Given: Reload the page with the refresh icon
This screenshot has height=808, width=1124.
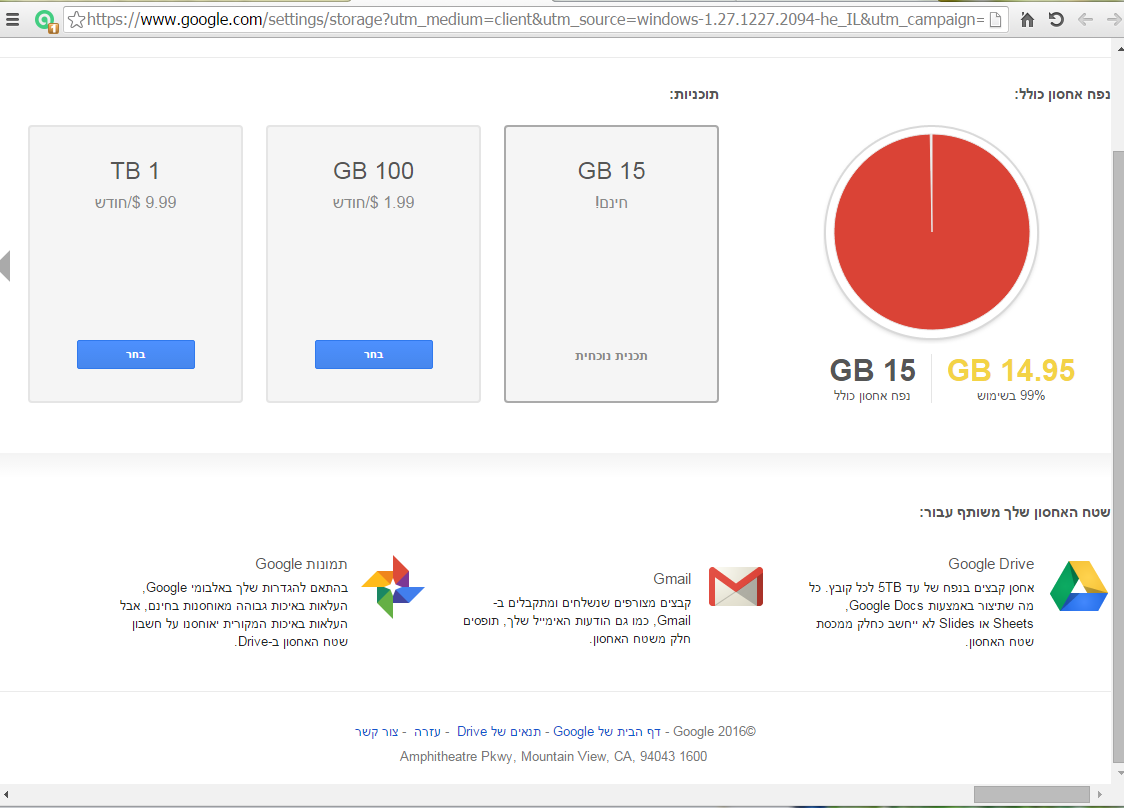Looking at the screenshot, I should click(1056, 20).
